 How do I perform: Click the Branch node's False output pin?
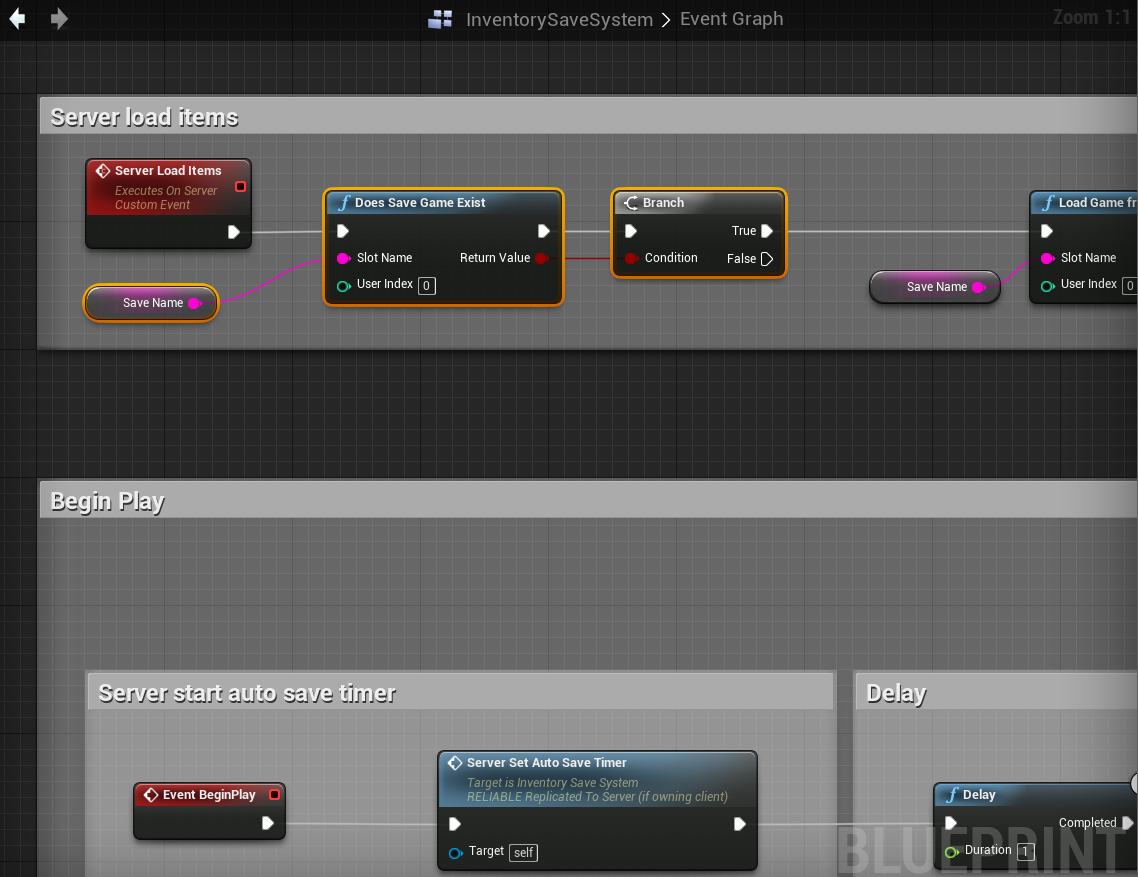(x=767, y=259)
